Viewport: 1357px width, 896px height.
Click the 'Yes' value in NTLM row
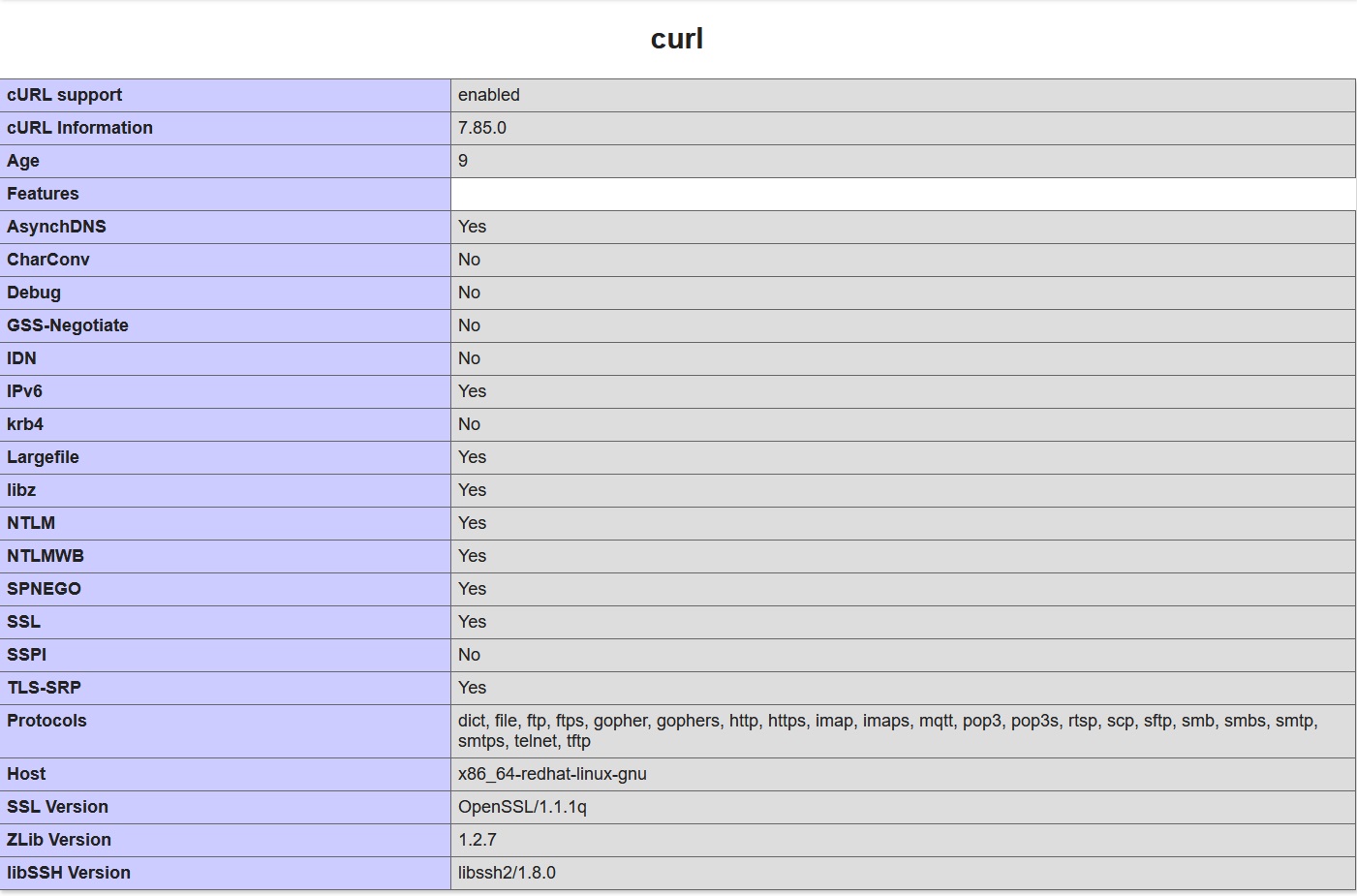pos(472,523)
